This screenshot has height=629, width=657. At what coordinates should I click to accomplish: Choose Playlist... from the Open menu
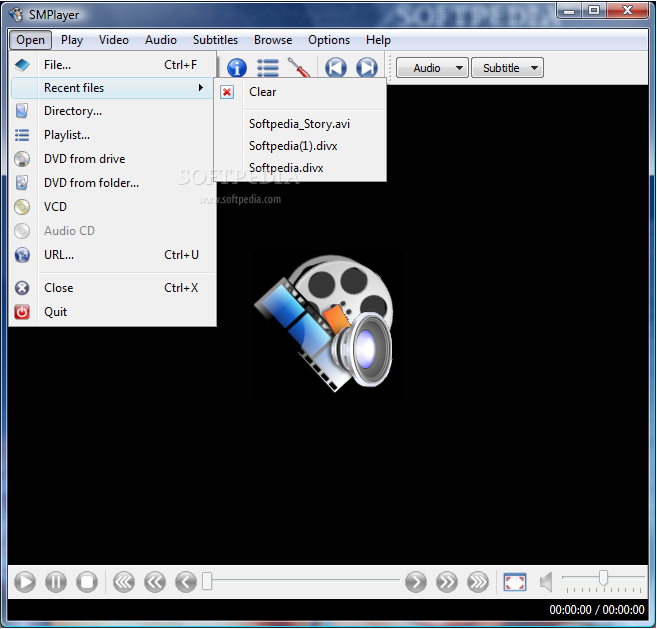pos(112,135)
